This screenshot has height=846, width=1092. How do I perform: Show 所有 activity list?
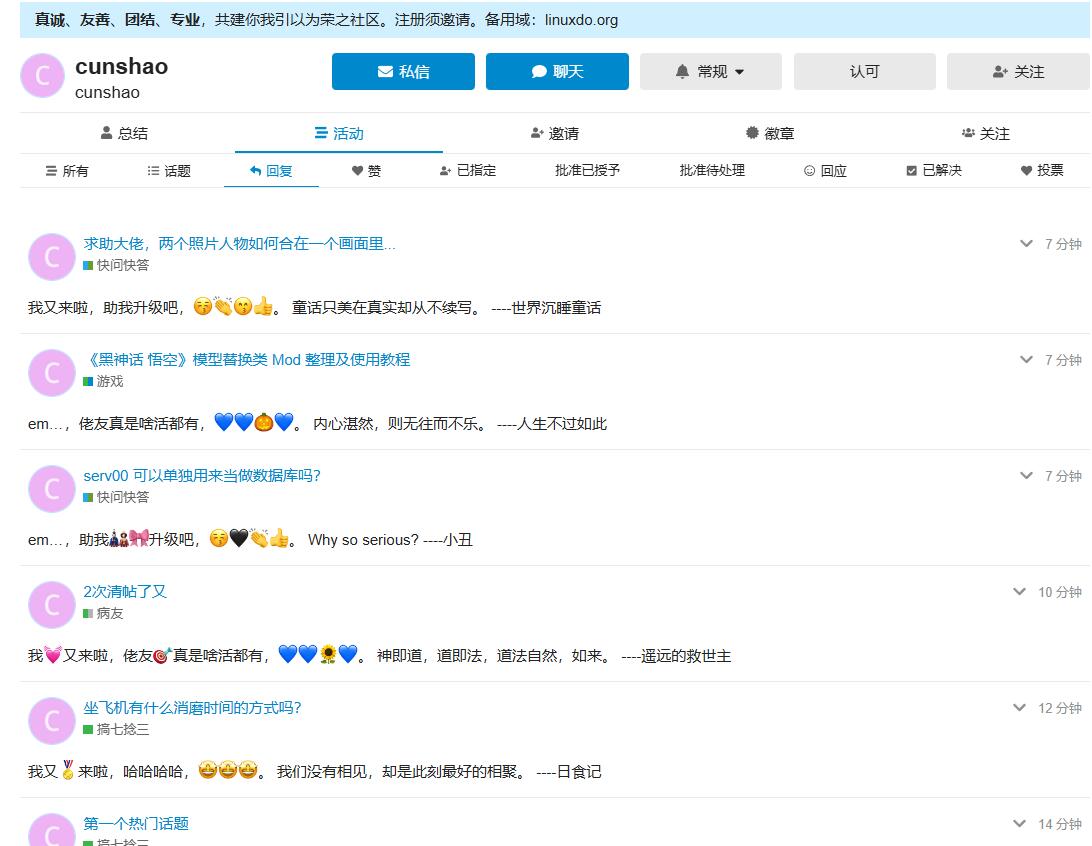click(x=67, y=171)
